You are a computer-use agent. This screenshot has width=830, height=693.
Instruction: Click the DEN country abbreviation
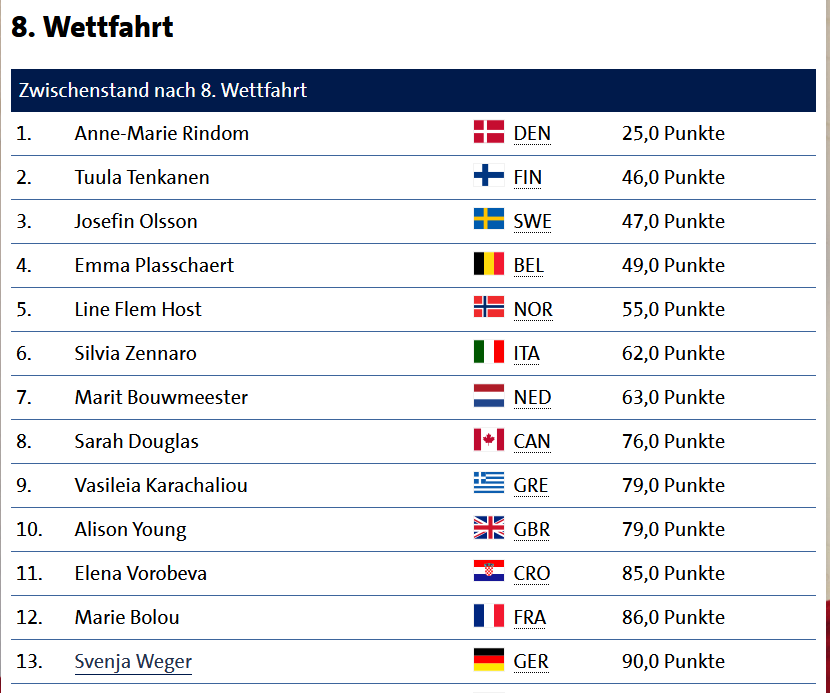coord(532,133)
